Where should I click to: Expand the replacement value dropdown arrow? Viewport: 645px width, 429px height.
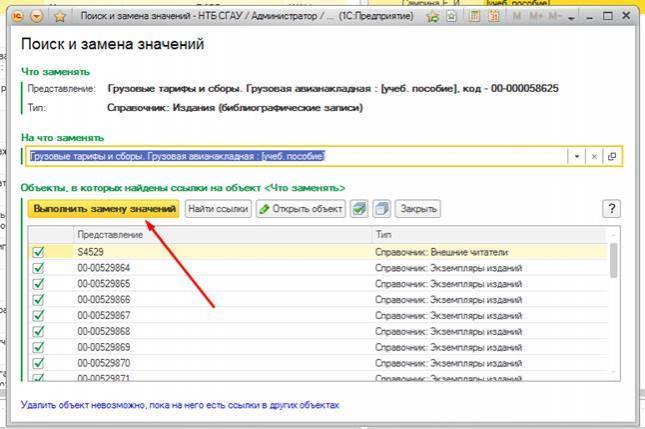576,157
